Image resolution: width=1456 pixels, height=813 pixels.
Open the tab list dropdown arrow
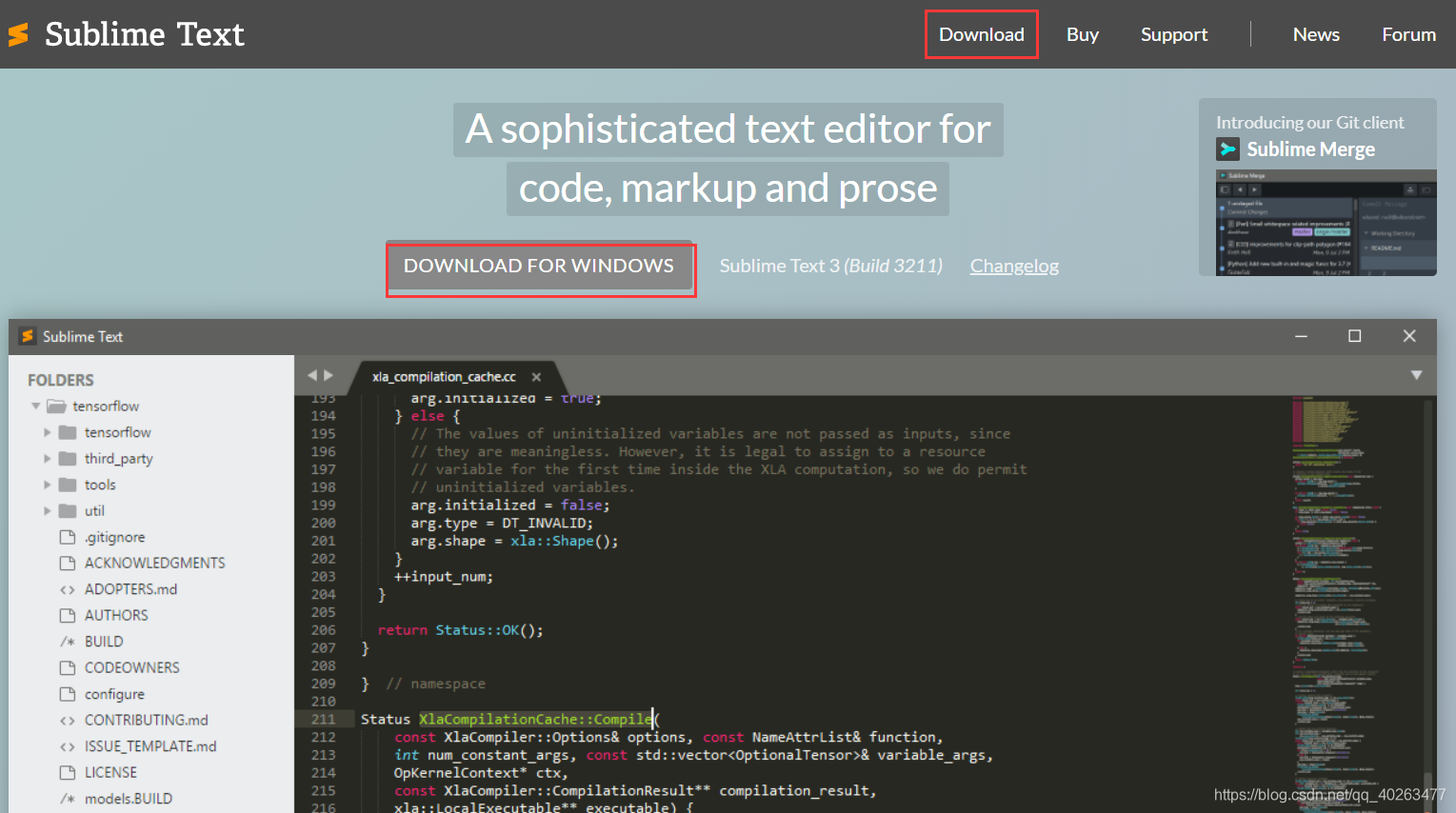point(1416,375)
